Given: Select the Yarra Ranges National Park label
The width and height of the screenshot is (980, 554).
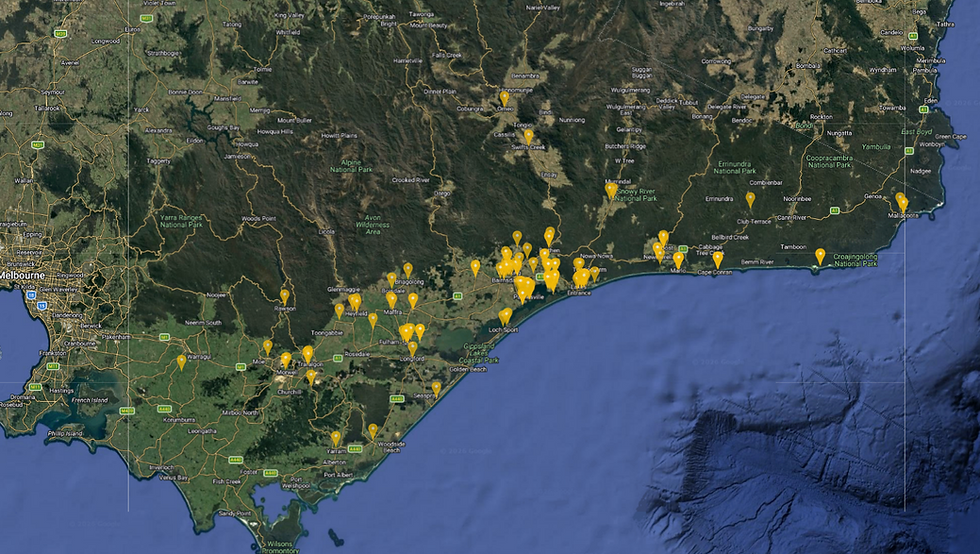Looking at the screenshot, I should coord(181,221).
